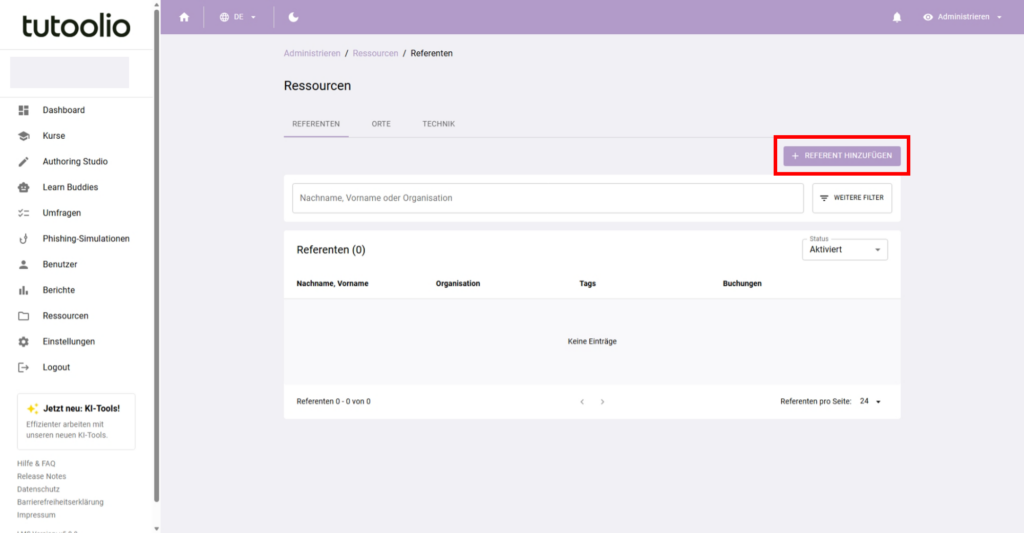Image resolution: width=1024 pixels, height=533 pixels.
Task: Focus the Nachname, Vorname search field
Action: click(x=547, y=198)
